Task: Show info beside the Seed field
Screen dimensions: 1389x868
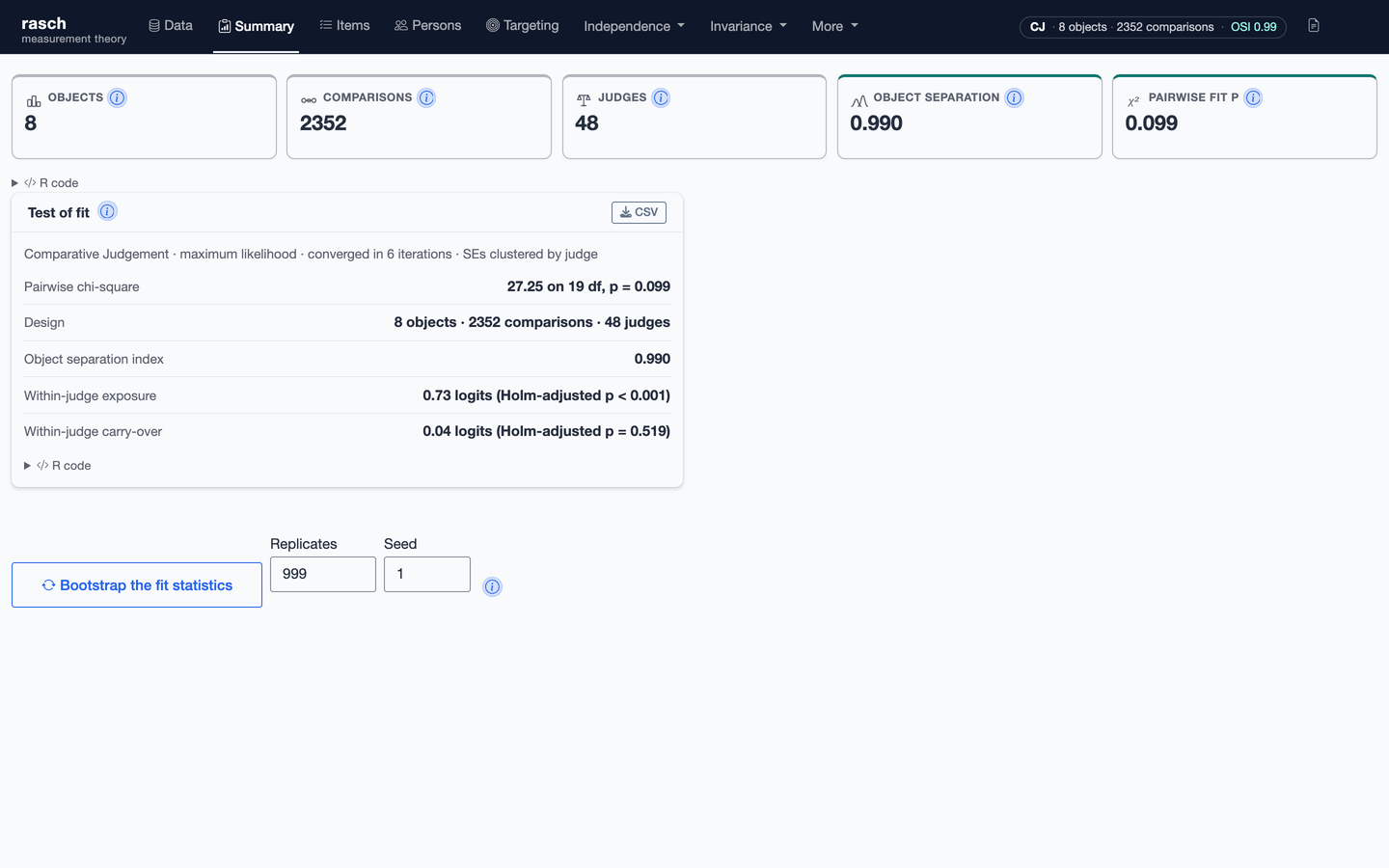Action: coord(492,586)
